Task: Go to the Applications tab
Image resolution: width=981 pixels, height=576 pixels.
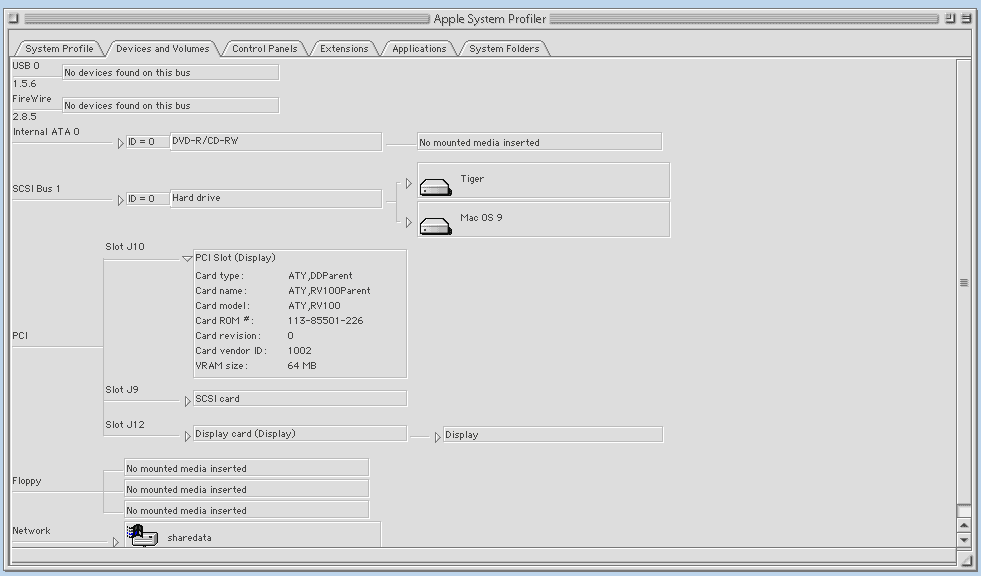Action: pyautogui.click(x=419, y=49)
